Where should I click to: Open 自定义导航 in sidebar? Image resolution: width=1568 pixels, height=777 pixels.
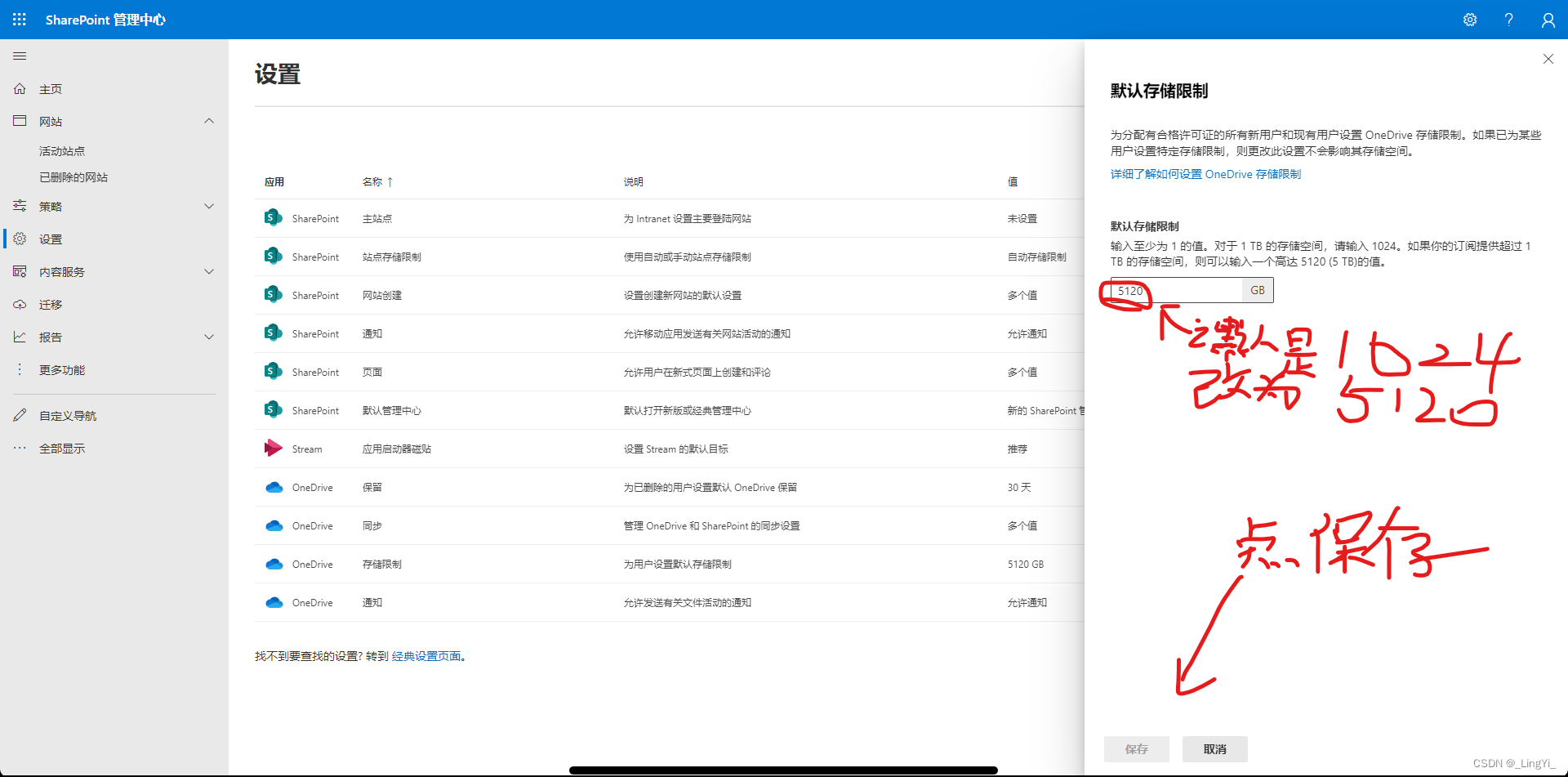point(68,416)
